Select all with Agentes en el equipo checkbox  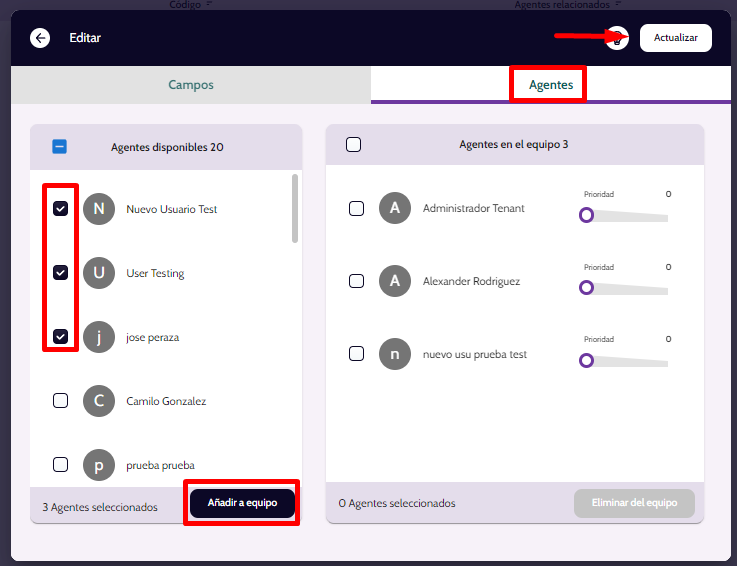[x=353, y=144]
